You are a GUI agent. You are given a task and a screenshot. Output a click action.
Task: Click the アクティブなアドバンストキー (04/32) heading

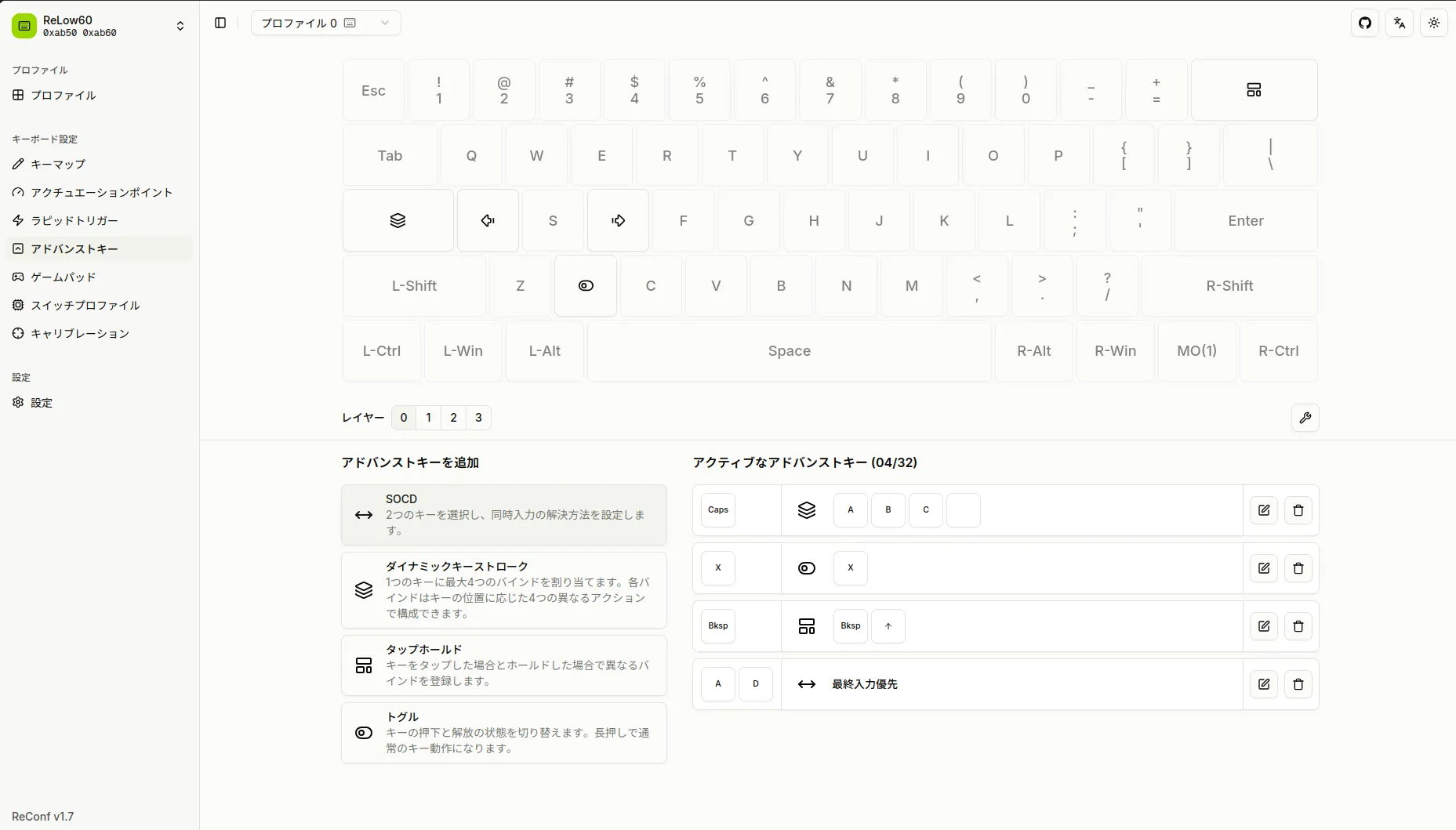(805, 462)
